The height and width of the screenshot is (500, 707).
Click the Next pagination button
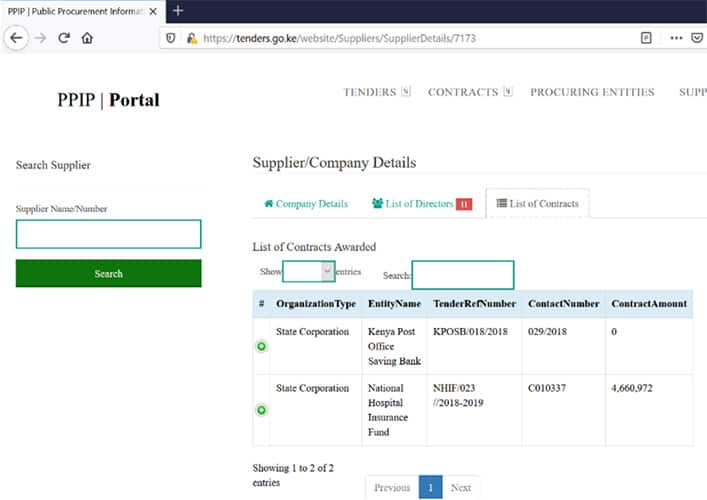460,488
